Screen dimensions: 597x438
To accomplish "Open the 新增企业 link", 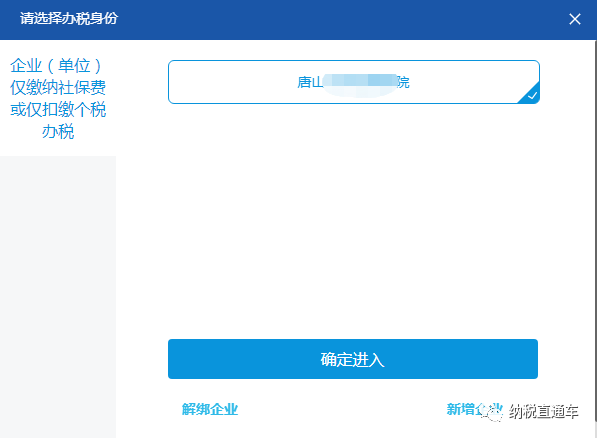I will (474, 409).
